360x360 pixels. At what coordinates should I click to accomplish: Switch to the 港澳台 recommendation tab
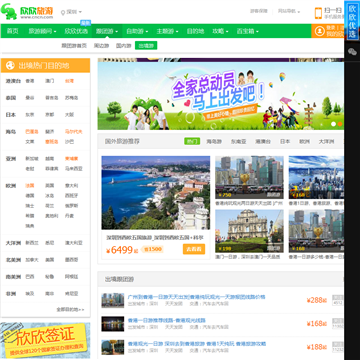(x=263, y=141)
